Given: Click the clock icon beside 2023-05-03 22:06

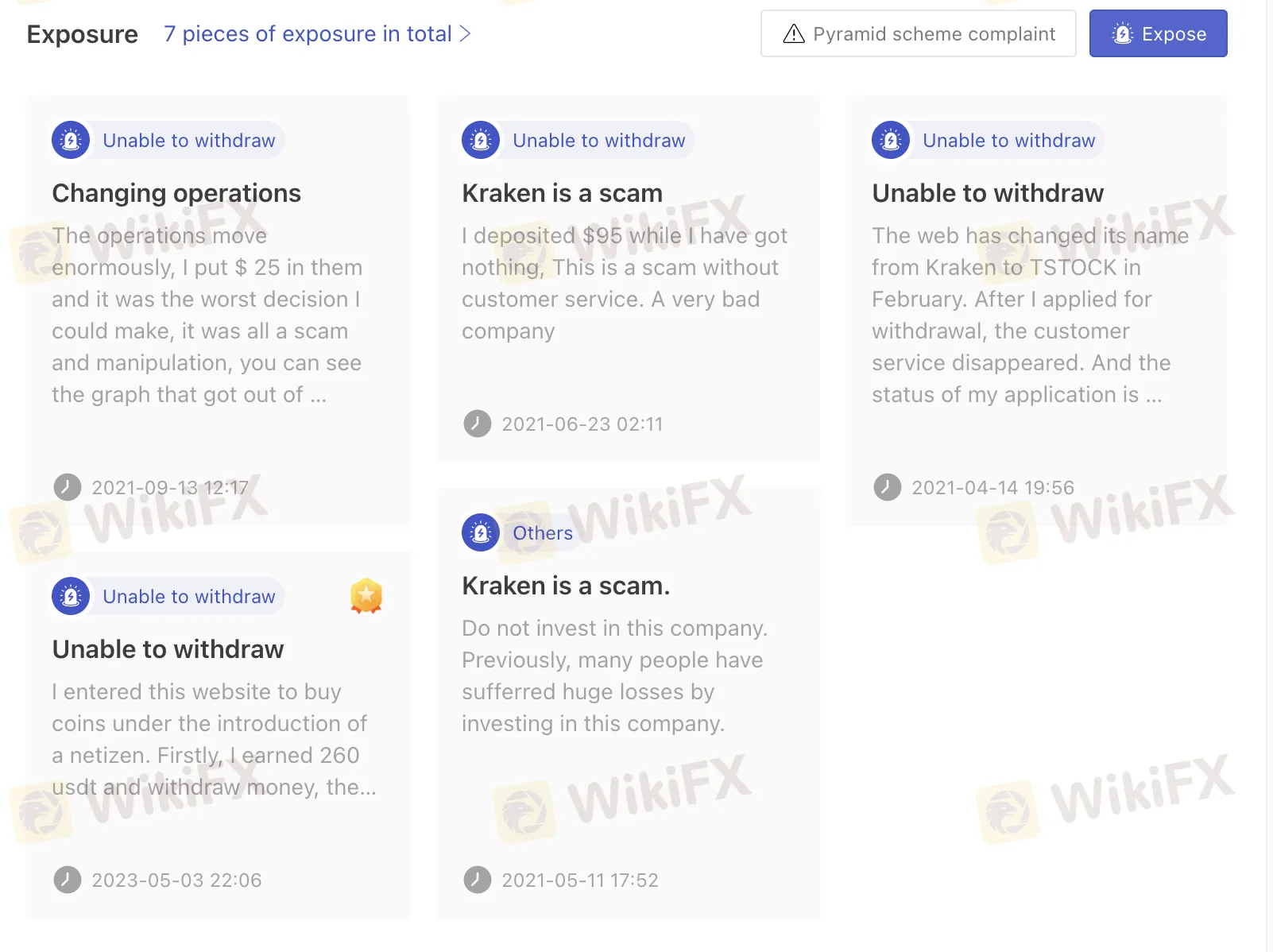Looking at the screenshot, I should (x=68, y=880).
